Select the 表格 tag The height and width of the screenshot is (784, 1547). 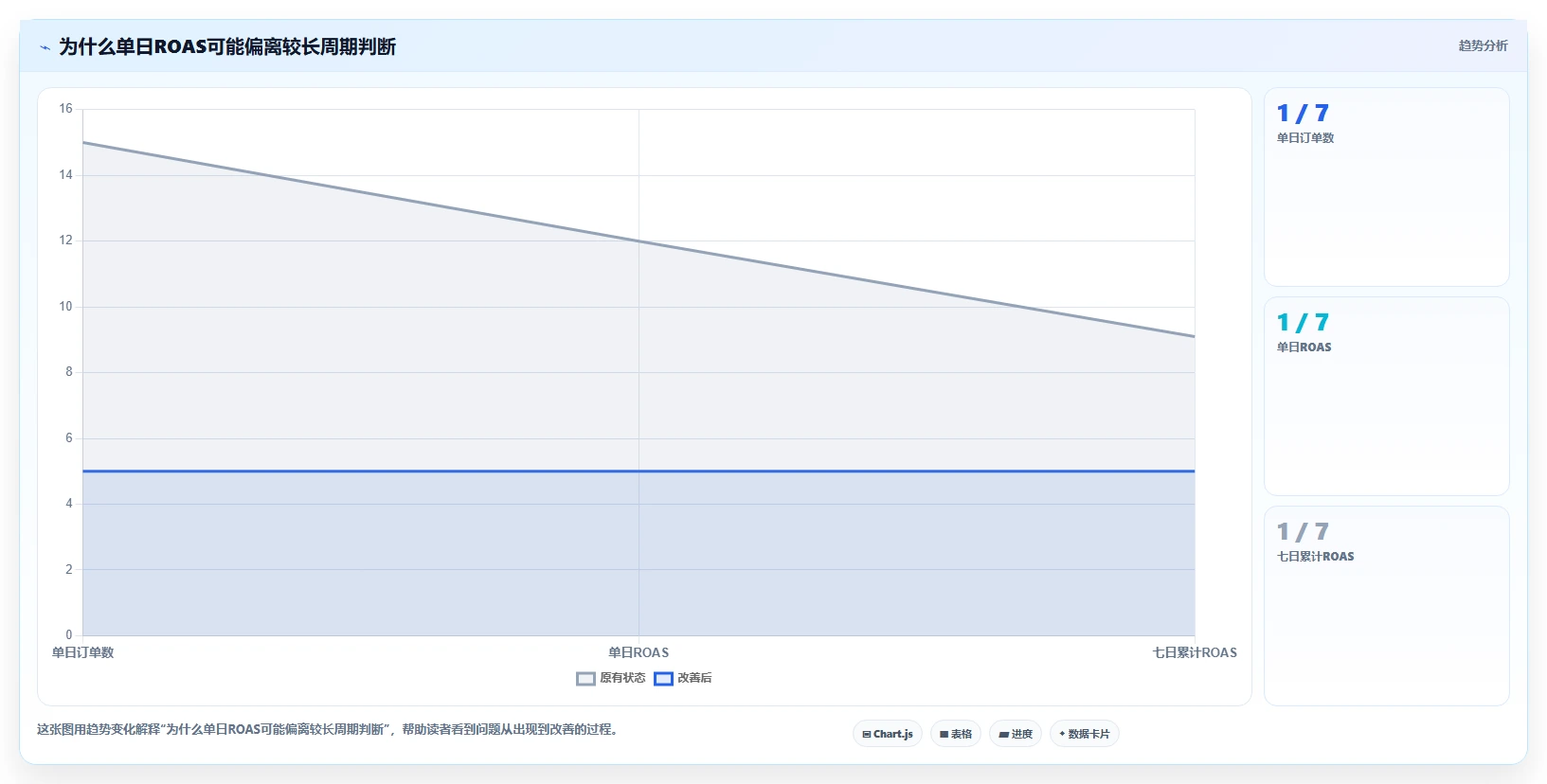click(x=956, y=734)
